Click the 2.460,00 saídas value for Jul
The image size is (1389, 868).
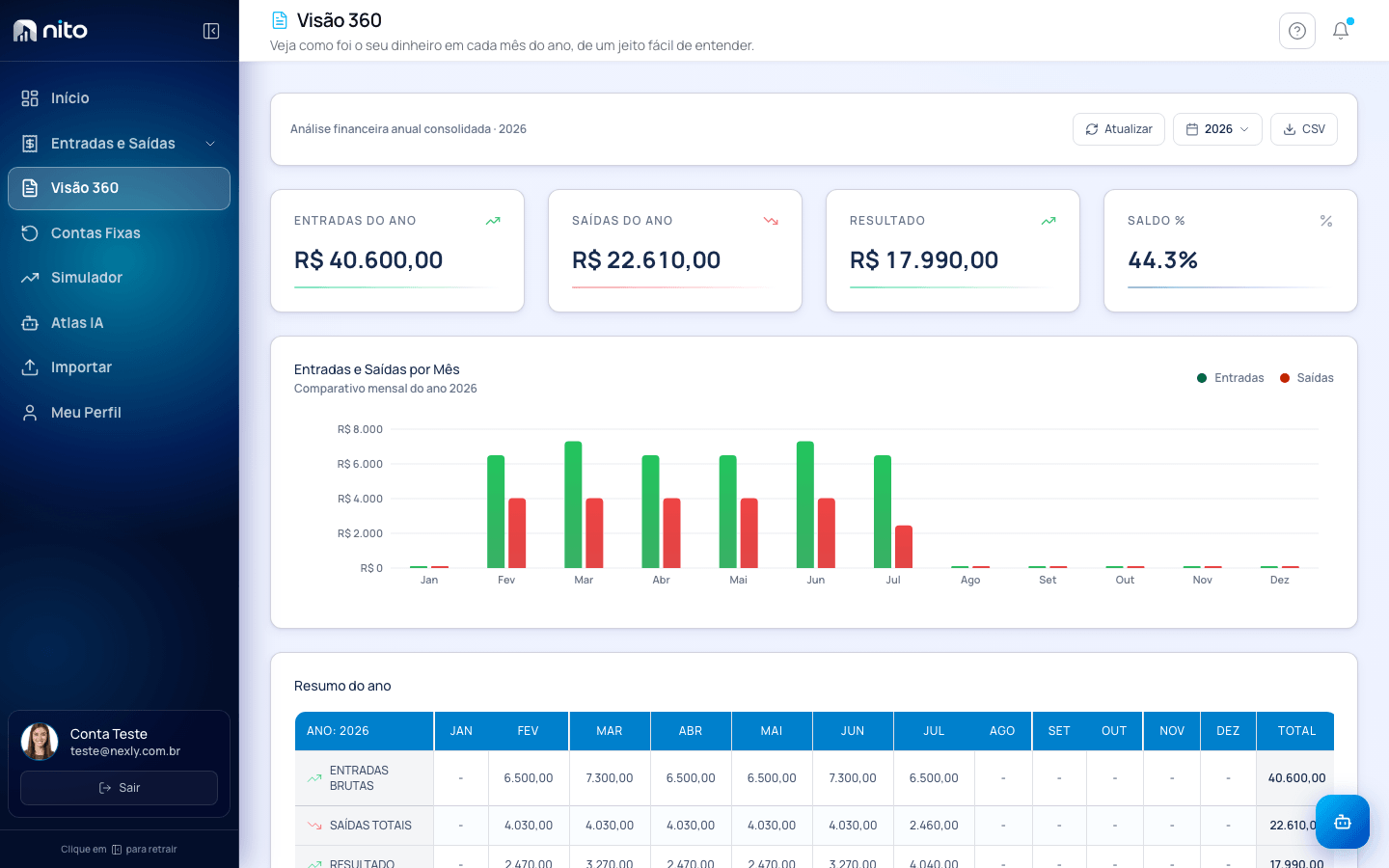[x=934, y=826]
